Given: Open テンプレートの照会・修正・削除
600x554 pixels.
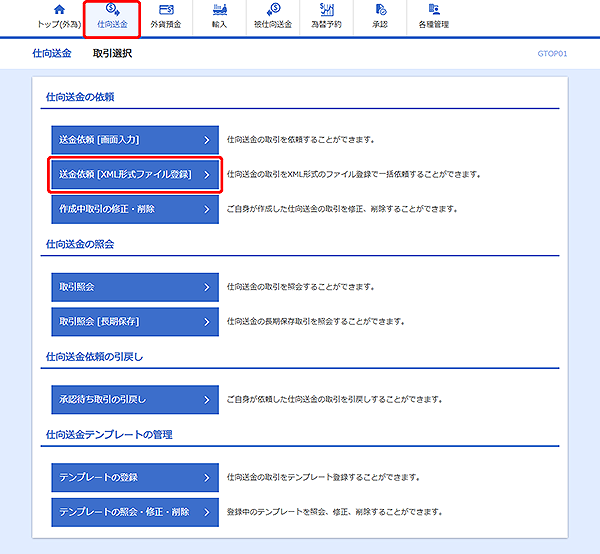Looking at the screenshot, I should click(135, 512).
